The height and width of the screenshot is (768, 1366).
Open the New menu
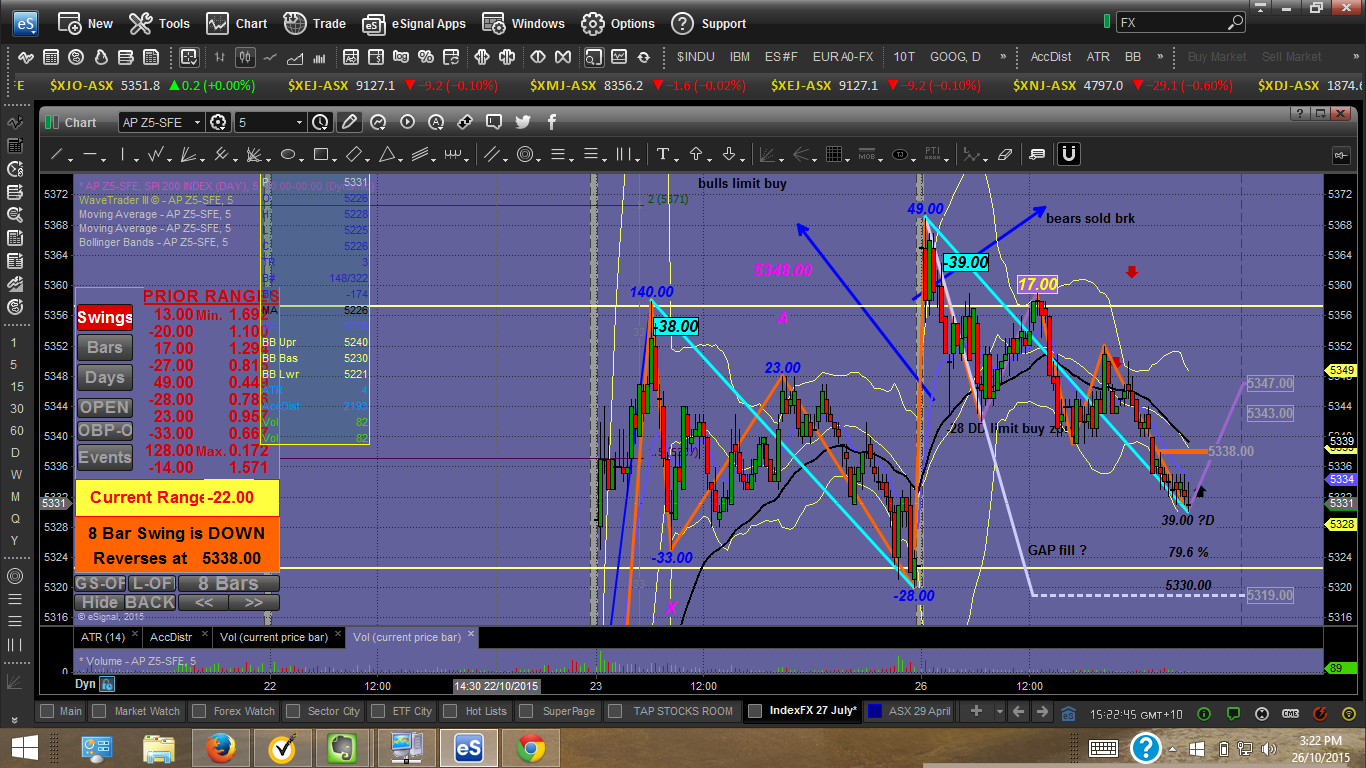pos(85,23)
